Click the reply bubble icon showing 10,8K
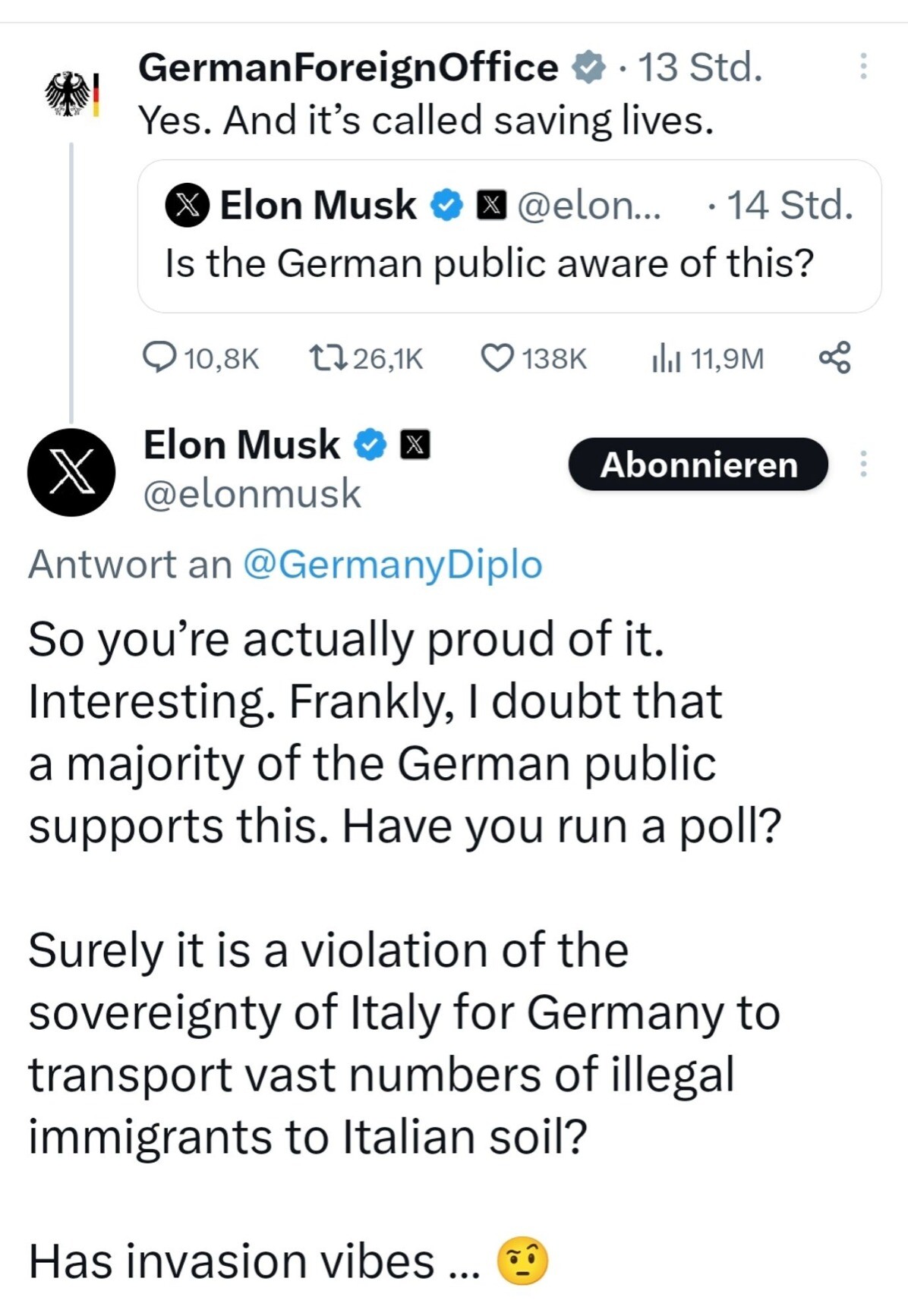908x1316 pixels. 159,357
